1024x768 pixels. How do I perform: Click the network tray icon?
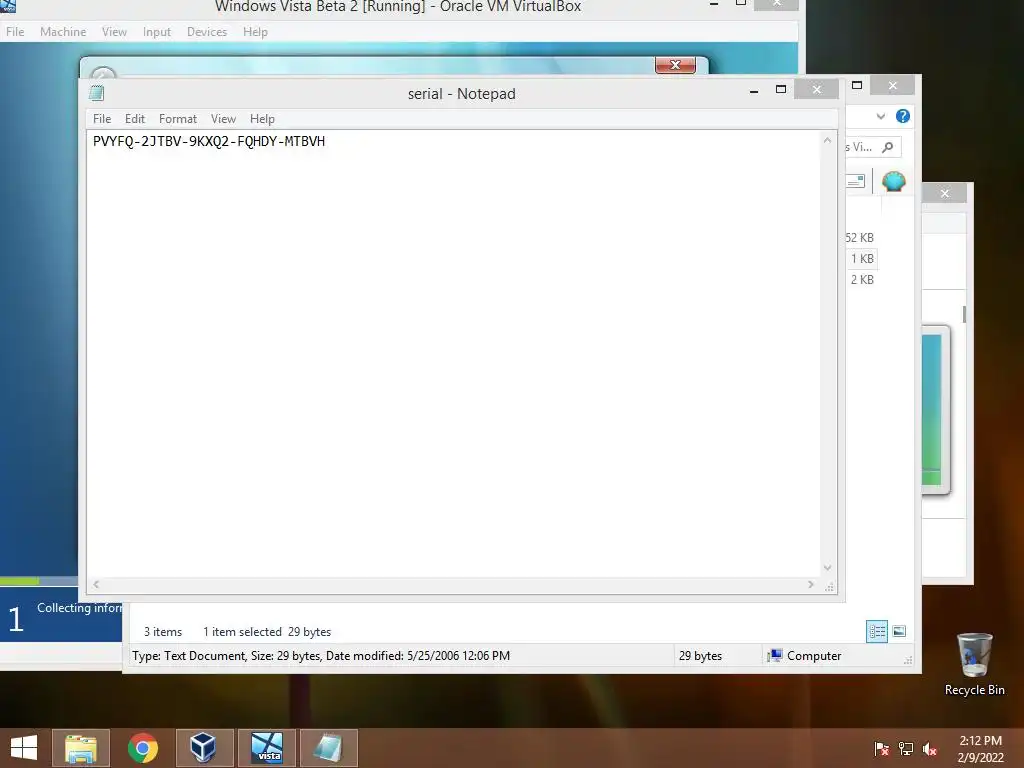906,749
